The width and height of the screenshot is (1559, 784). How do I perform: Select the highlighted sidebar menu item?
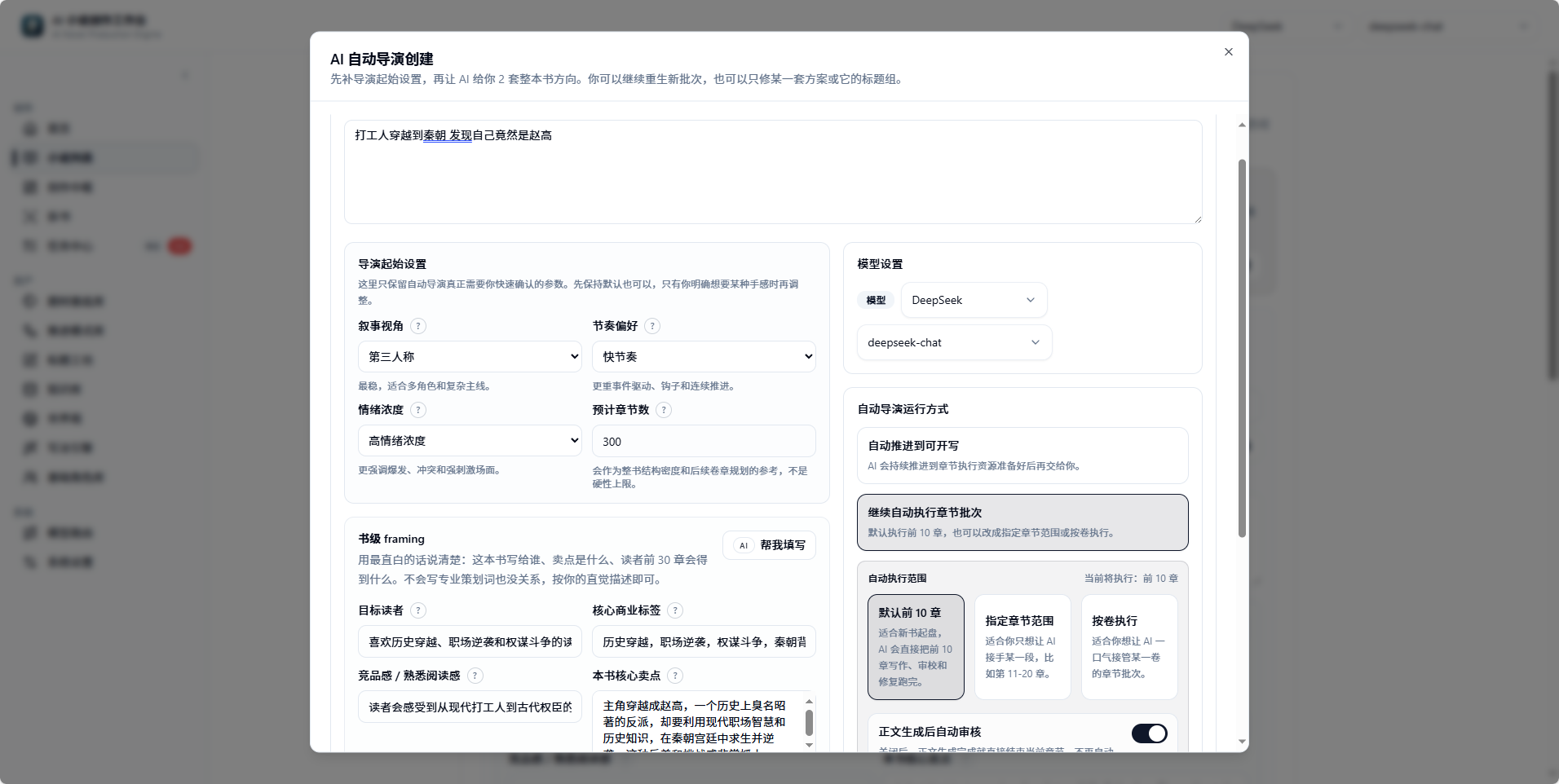point(70,157)
